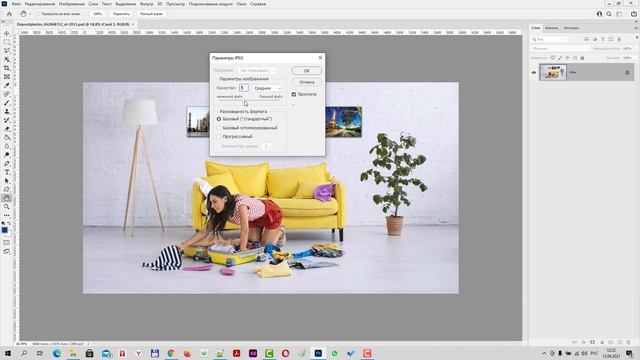Select the Crop tool
Viewport: 640px width, 360px height.
point(7,68)
